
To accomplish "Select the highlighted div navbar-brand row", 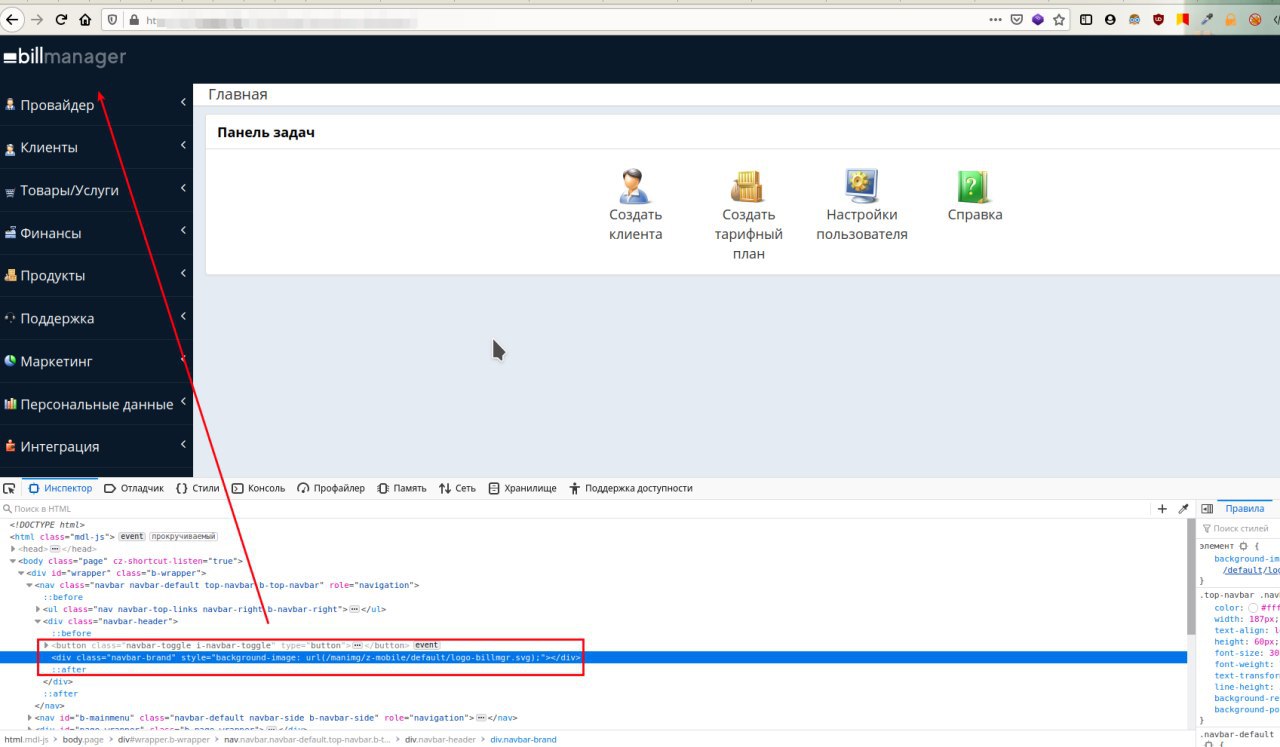I will tap(593, 657).
